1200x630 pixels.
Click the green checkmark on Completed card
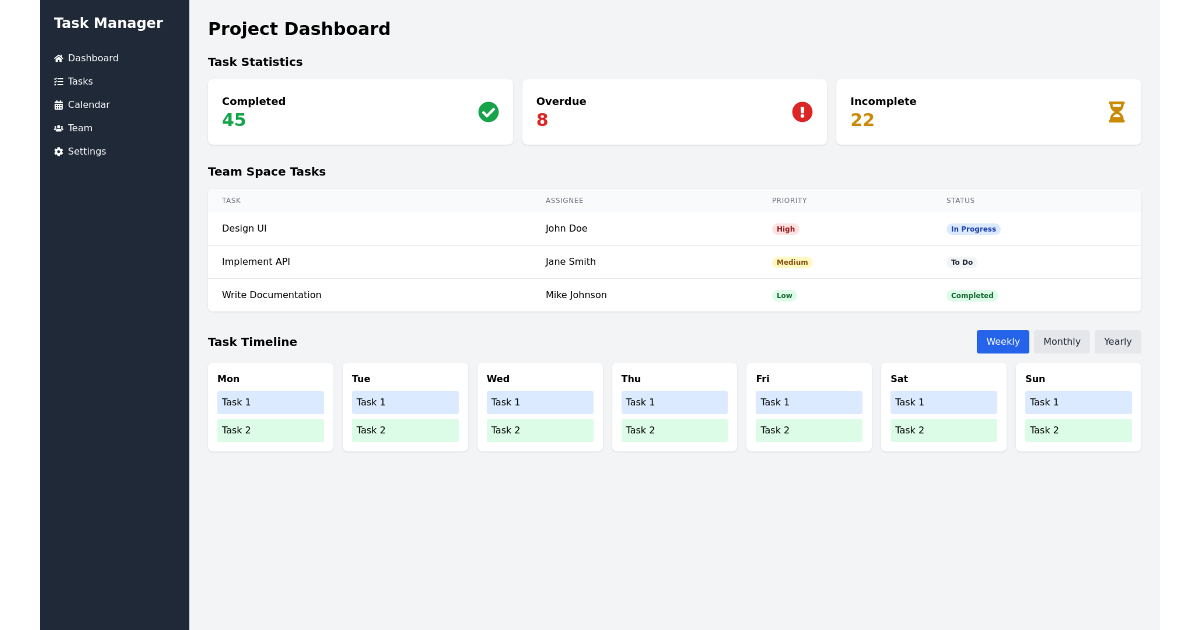point(488,112)
